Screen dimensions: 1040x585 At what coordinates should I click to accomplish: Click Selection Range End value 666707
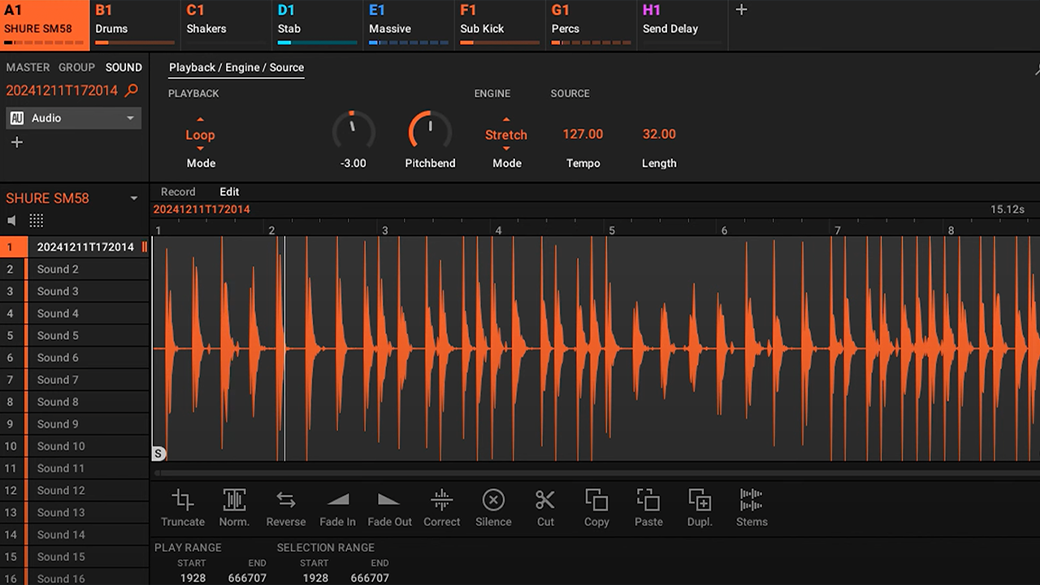(369, 578)
